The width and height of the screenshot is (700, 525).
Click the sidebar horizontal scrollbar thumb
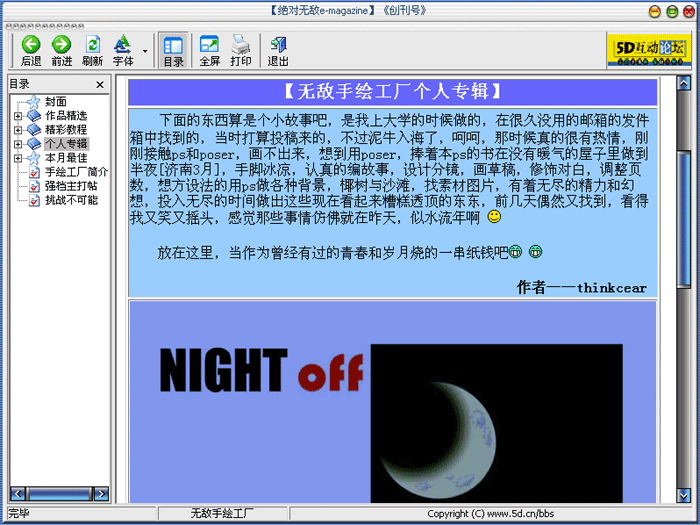59,494
